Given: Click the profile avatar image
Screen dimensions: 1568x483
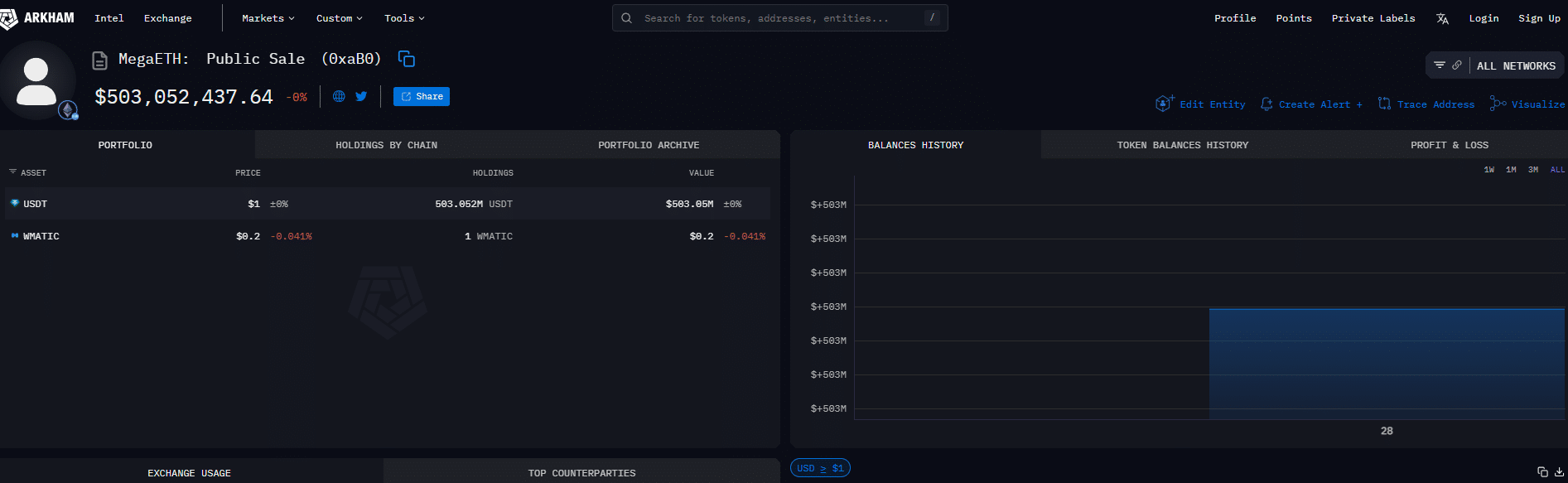Looking at the screenshot, I should click(36, 80).
